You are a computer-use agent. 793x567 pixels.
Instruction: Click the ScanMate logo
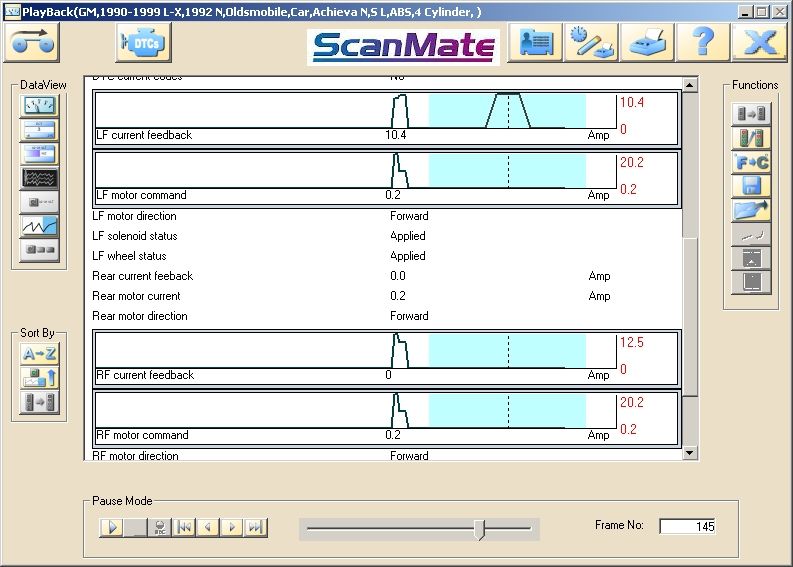point(403,47)
